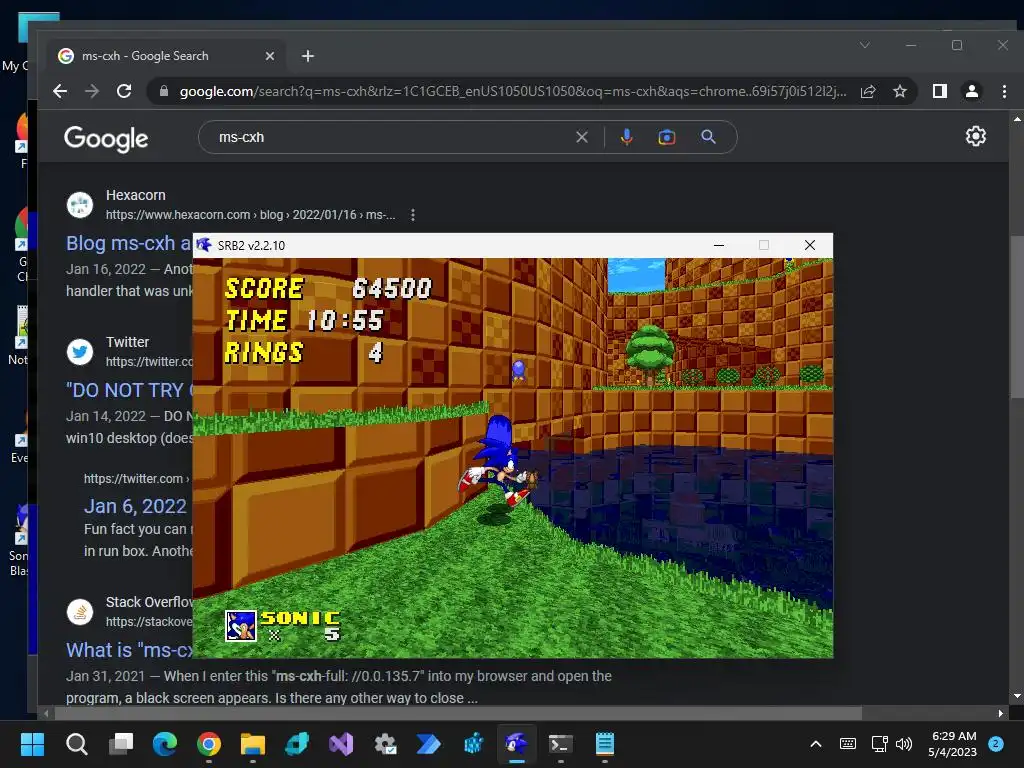The image size is (1024, 768).
Task: Open the Blog ms-cxh Hexacorn result
Action: click(x=129, y=243)
